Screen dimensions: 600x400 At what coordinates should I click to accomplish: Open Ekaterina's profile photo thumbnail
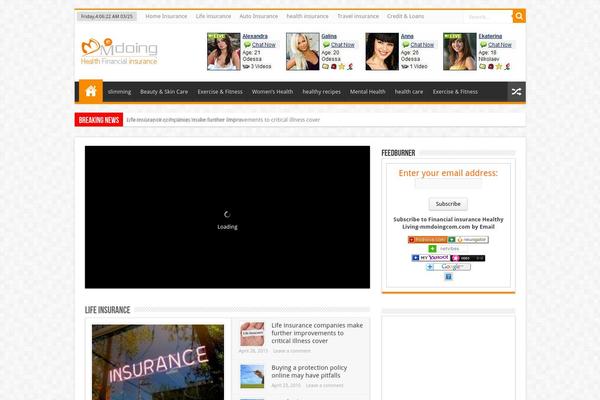coord(460,51)
